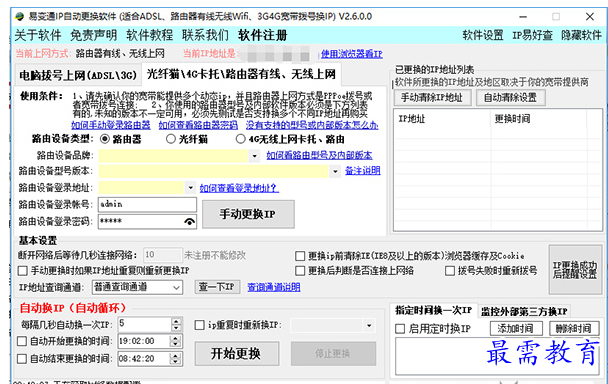
Task: Click IP更换成功后提醒设置 button
Action: 575,270
